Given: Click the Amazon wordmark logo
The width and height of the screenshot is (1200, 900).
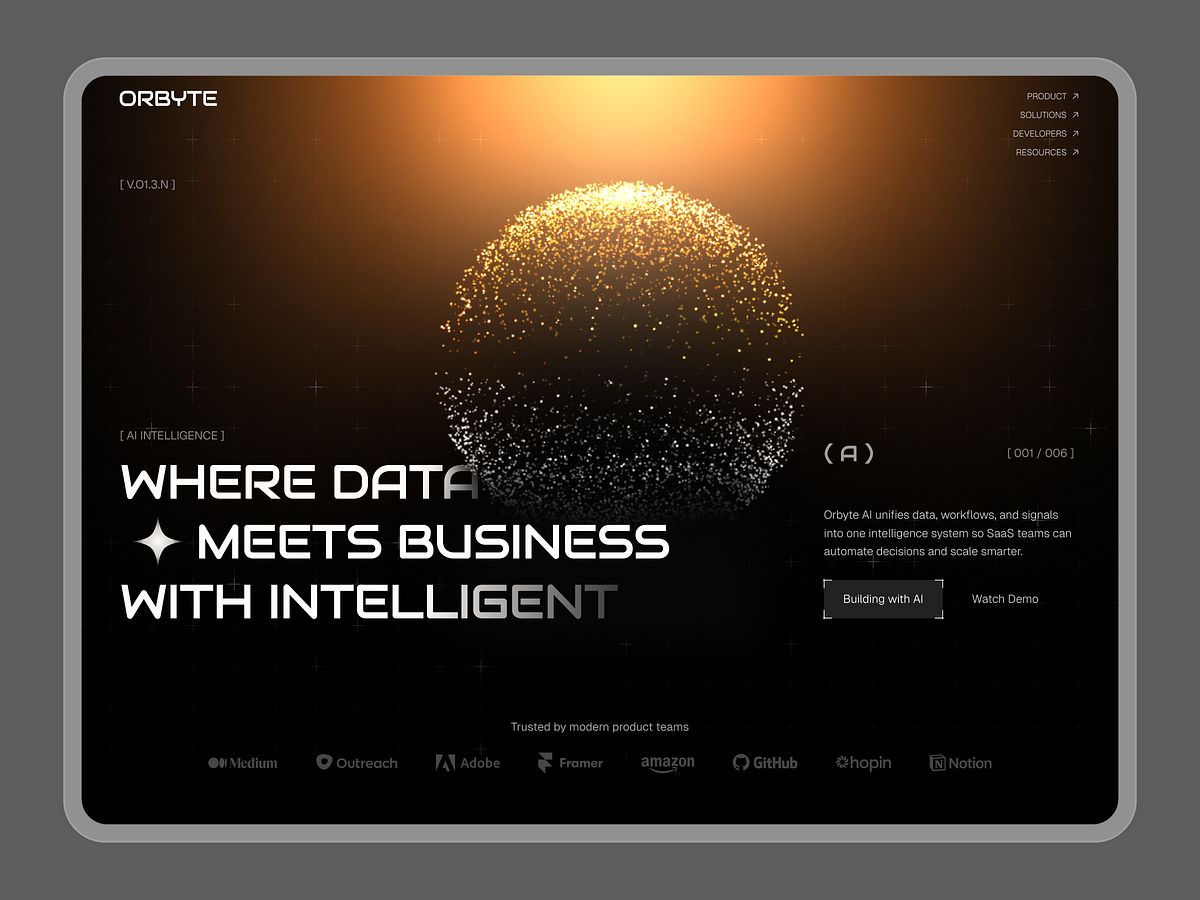Looking at the screenshot, I should point(667,762).
